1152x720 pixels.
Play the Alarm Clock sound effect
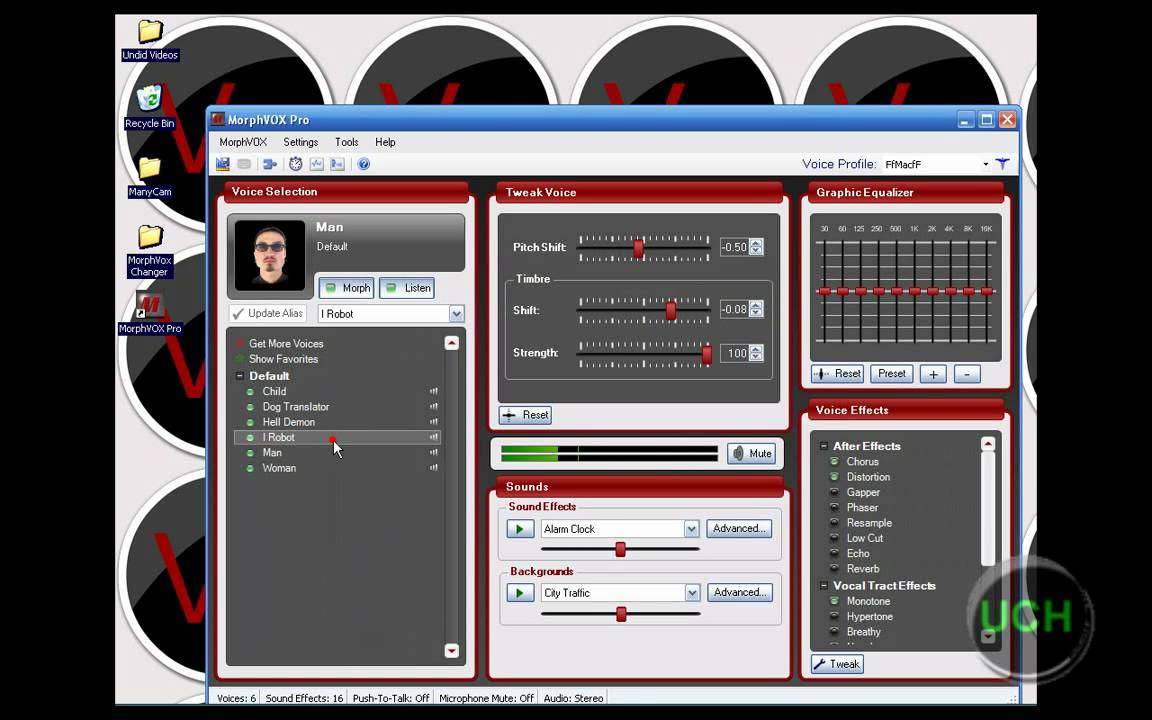(x=520, y=529)
